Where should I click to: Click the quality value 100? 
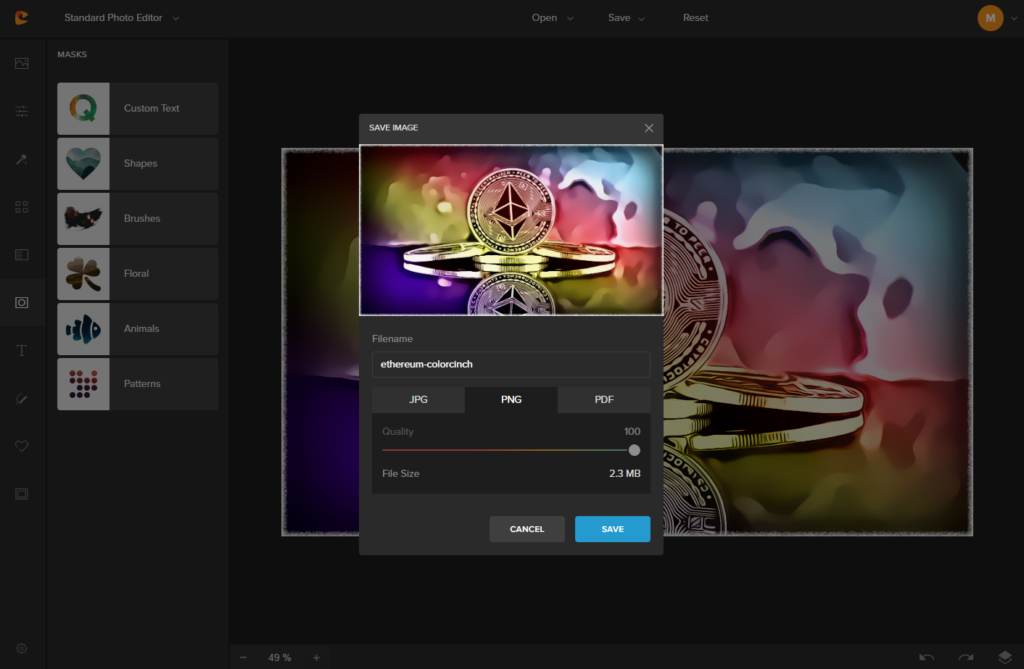[x=632, y=431]
